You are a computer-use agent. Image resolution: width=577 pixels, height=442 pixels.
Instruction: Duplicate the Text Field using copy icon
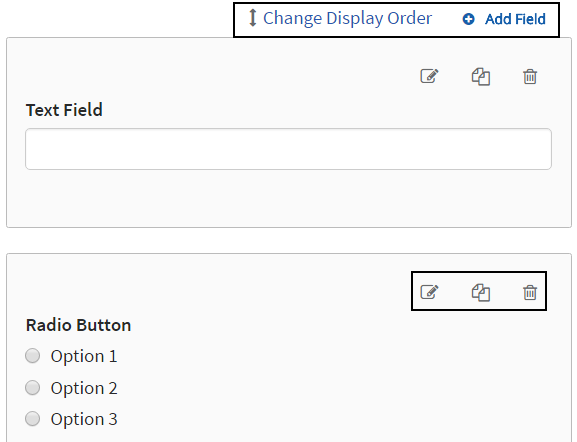pyautogui.click(x=481, y=77)
